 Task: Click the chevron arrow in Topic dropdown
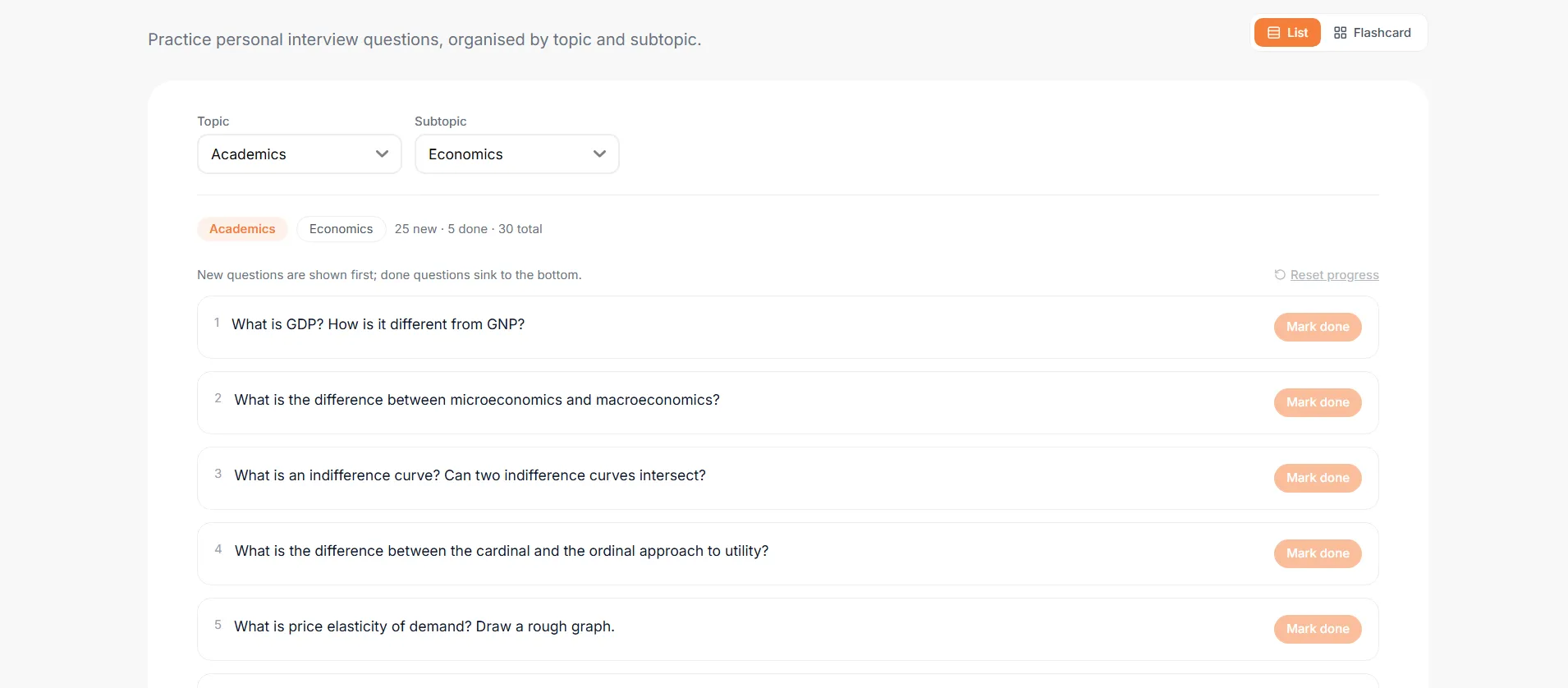pos(382,154)
